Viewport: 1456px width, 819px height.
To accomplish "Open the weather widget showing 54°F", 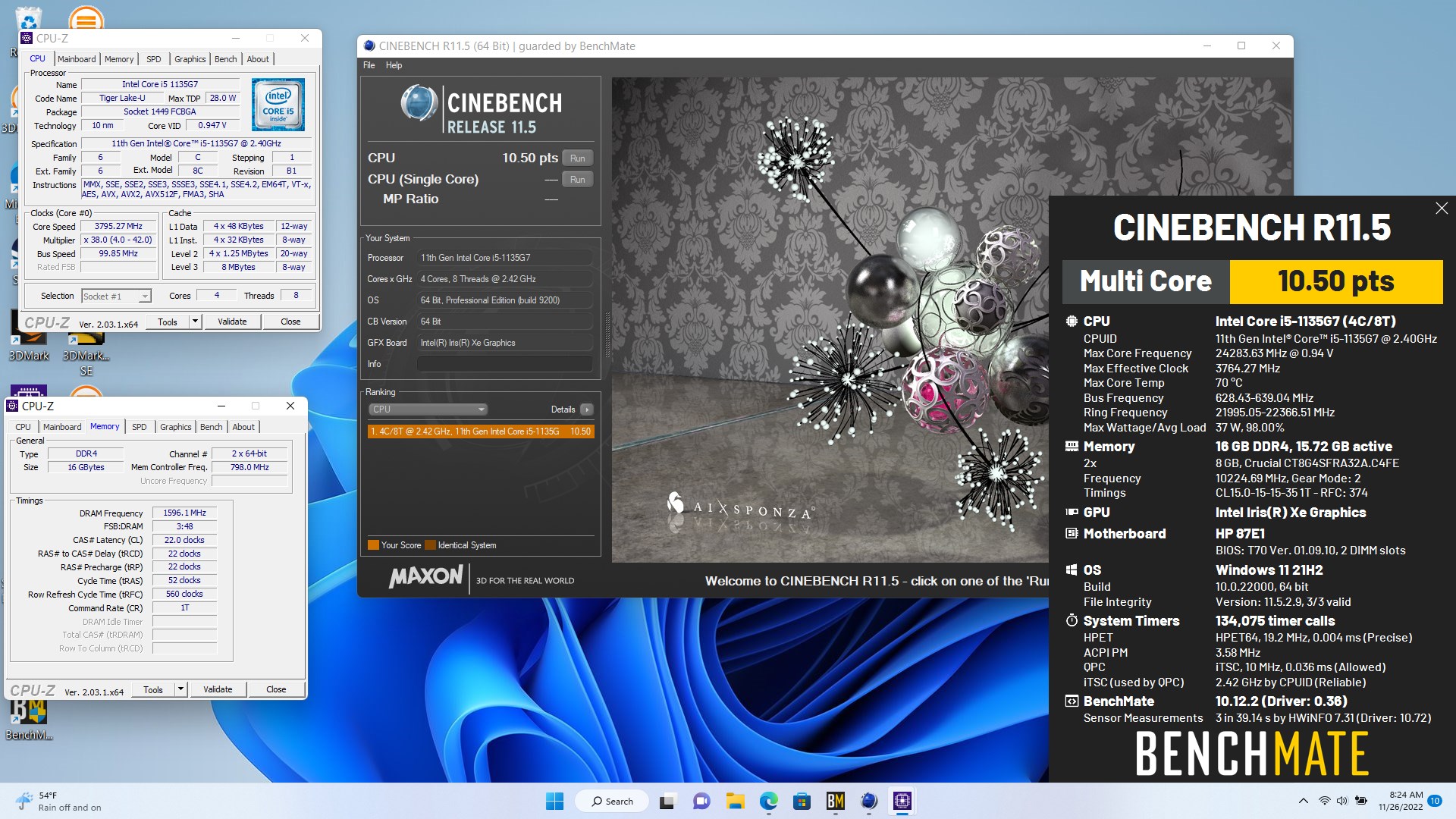I will point(59,801).
